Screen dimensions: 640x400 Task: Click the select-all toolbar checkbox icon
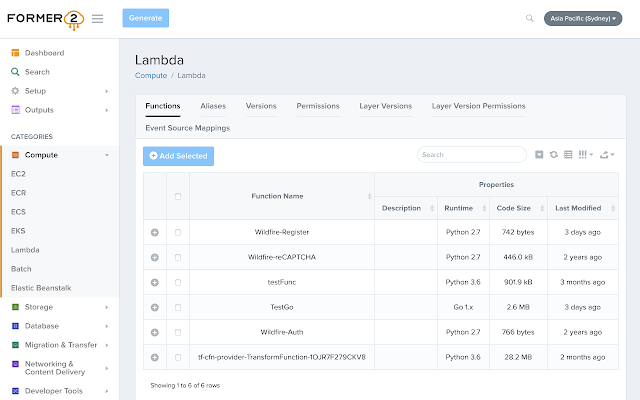(539, 155)
